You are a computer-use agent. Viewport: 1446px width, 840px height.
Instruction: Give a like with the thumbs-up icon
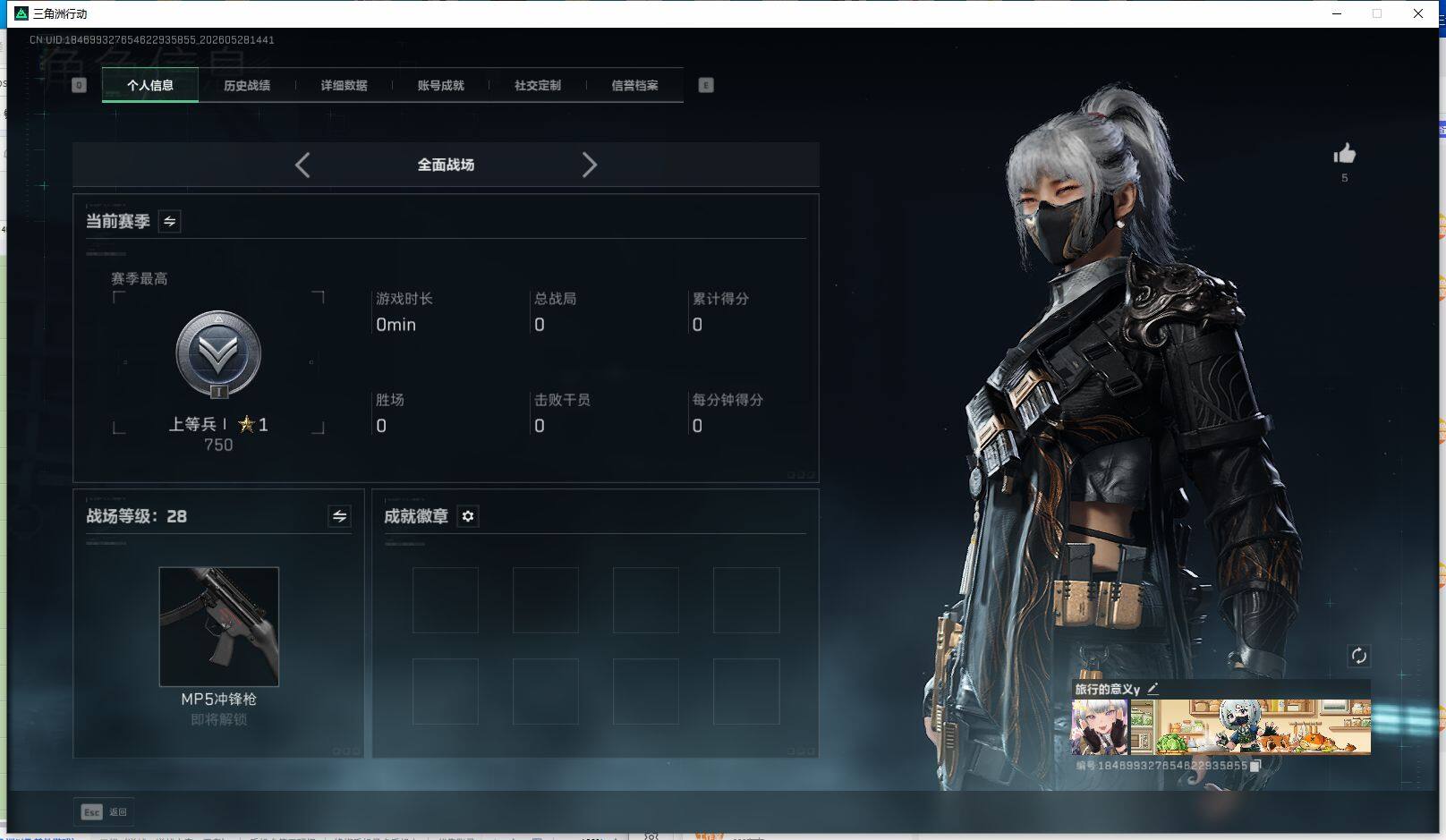point(1344,154)
